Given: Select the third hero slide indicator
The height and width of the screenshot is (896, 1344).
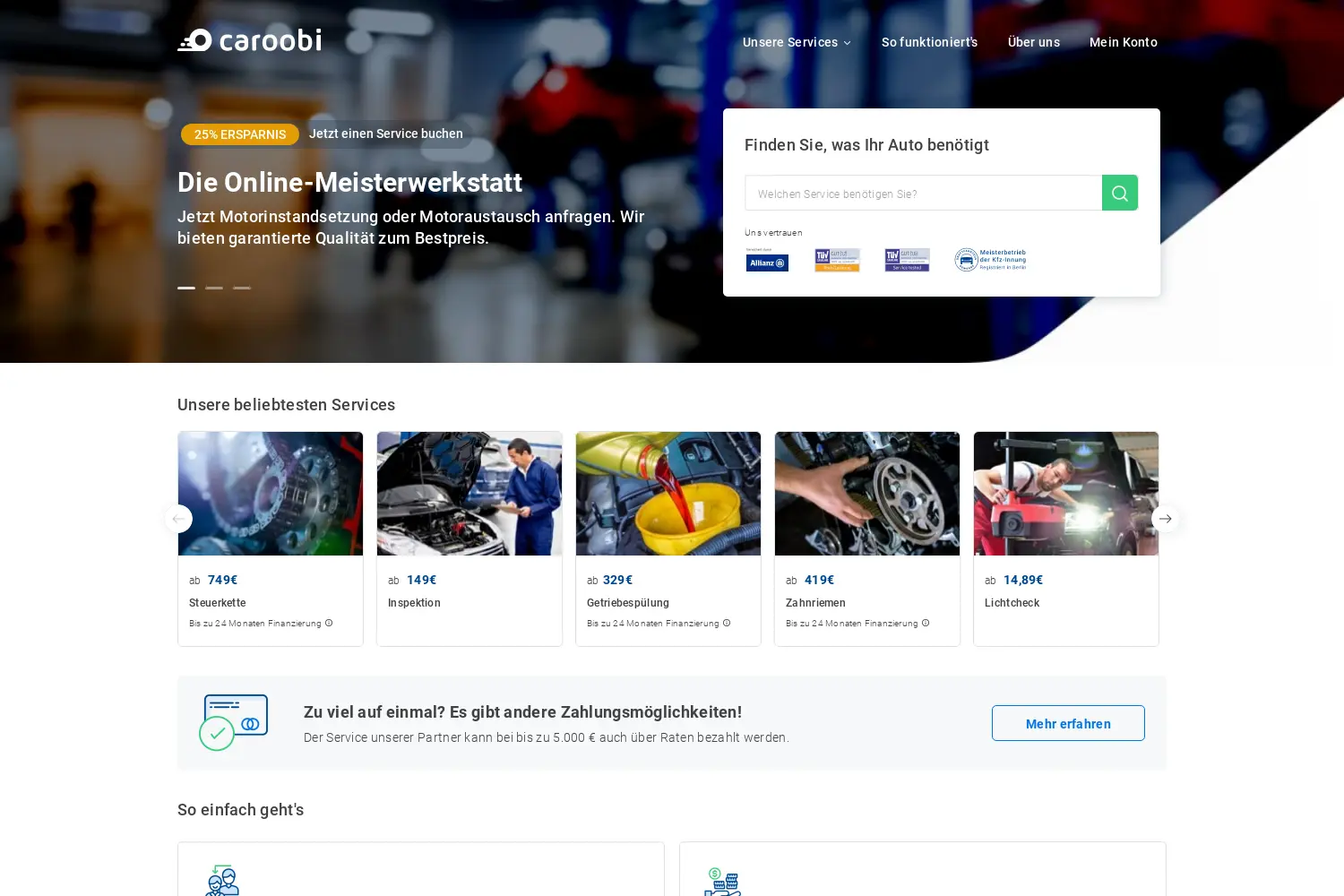Looking at the screenshot, I should [x=242, y=288].
